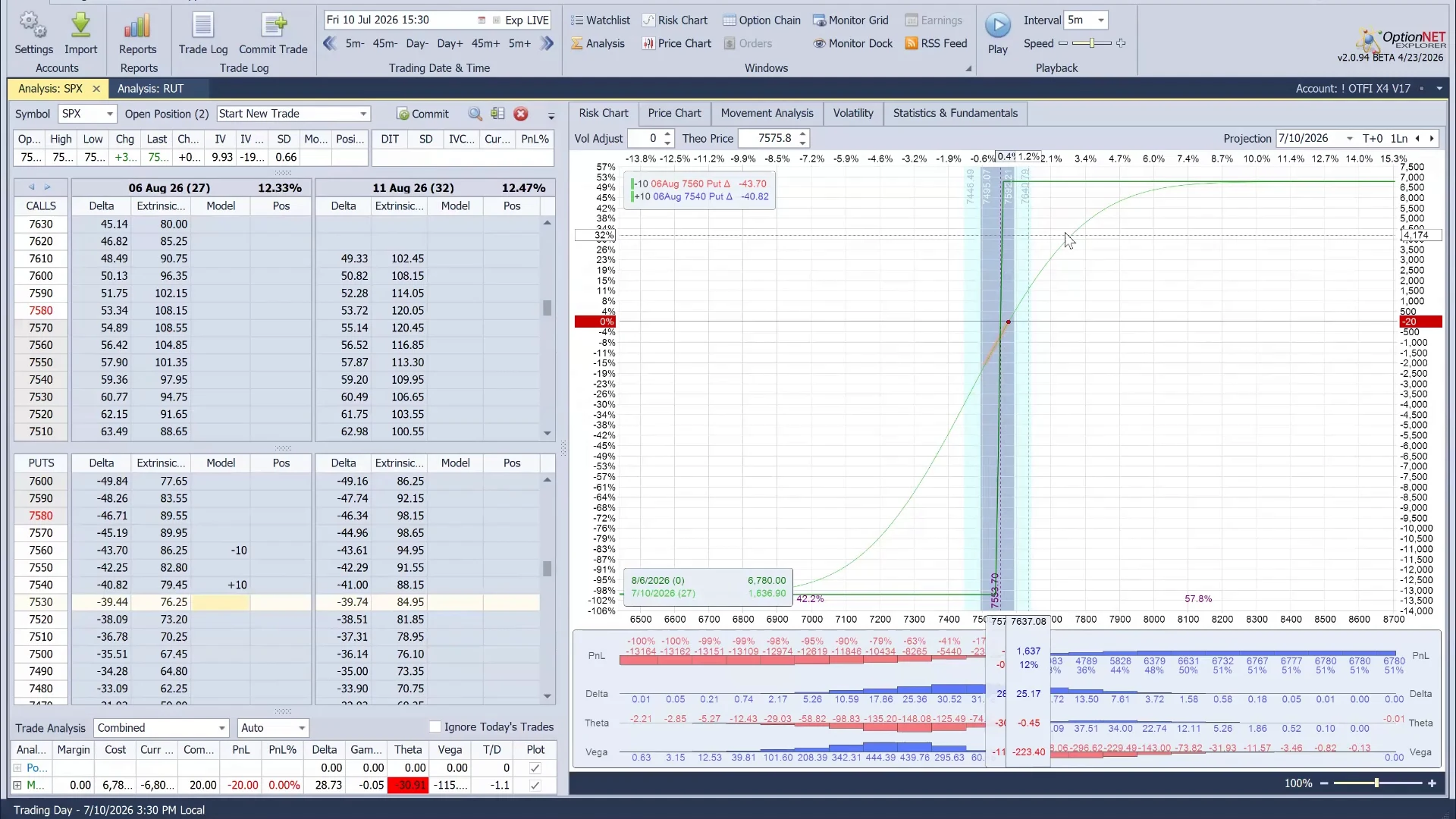Open the RSS Feed window

(936, 43)
